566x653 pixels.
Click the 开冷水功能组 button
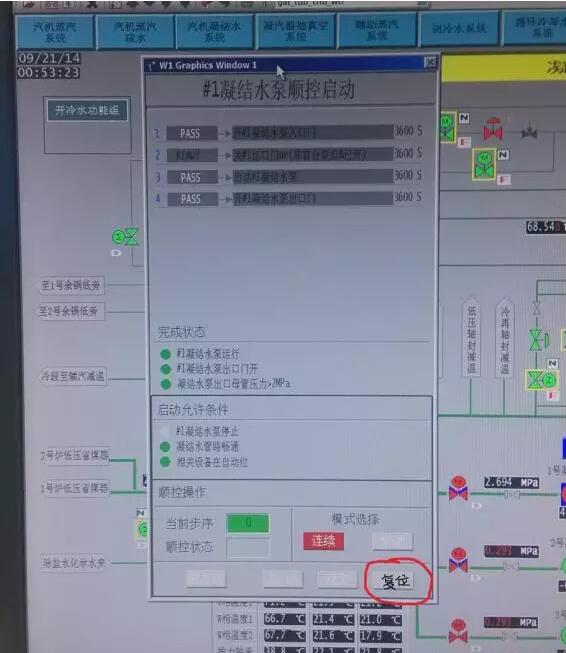coord(87,110)
